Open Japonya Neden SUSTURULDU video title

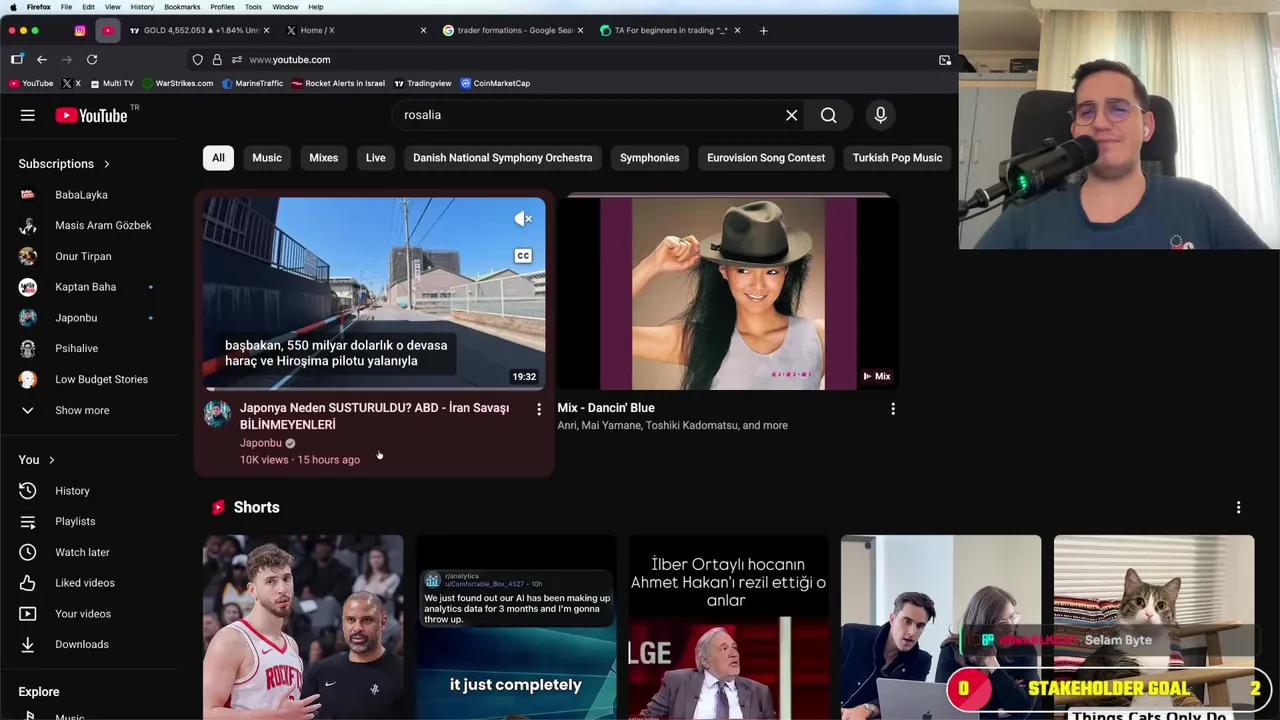coord(374,416)
